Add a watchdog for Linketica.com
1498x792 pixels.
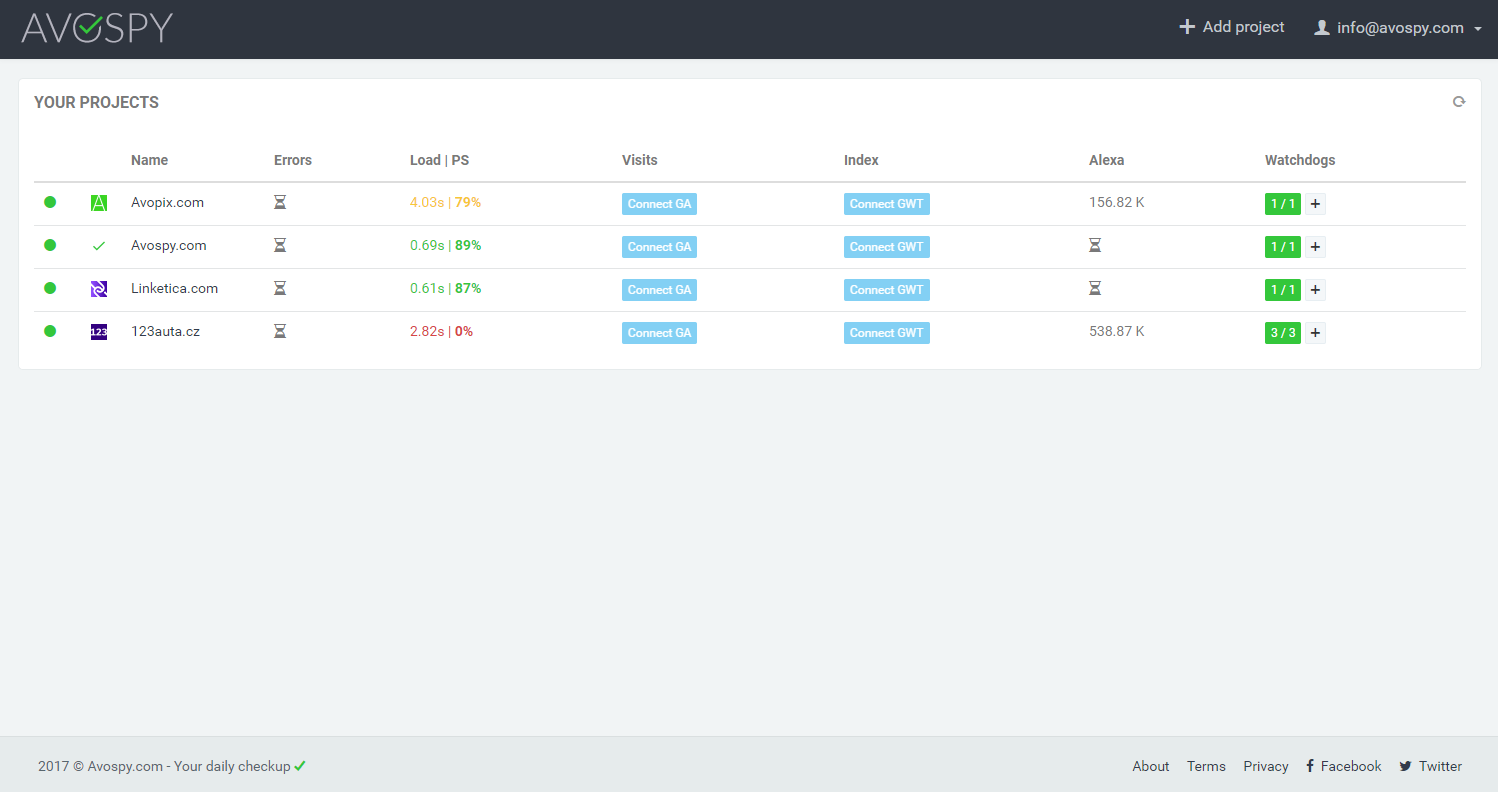[x=1315, y=290]
